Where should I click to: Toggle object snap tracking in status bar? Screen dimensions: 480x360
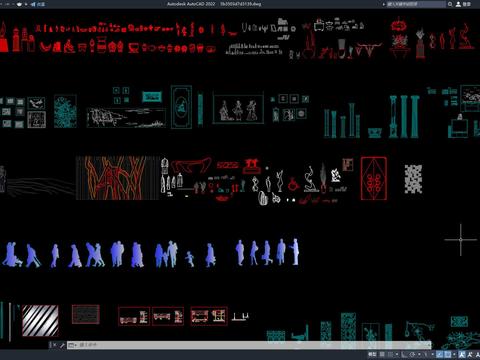[439, 354]
